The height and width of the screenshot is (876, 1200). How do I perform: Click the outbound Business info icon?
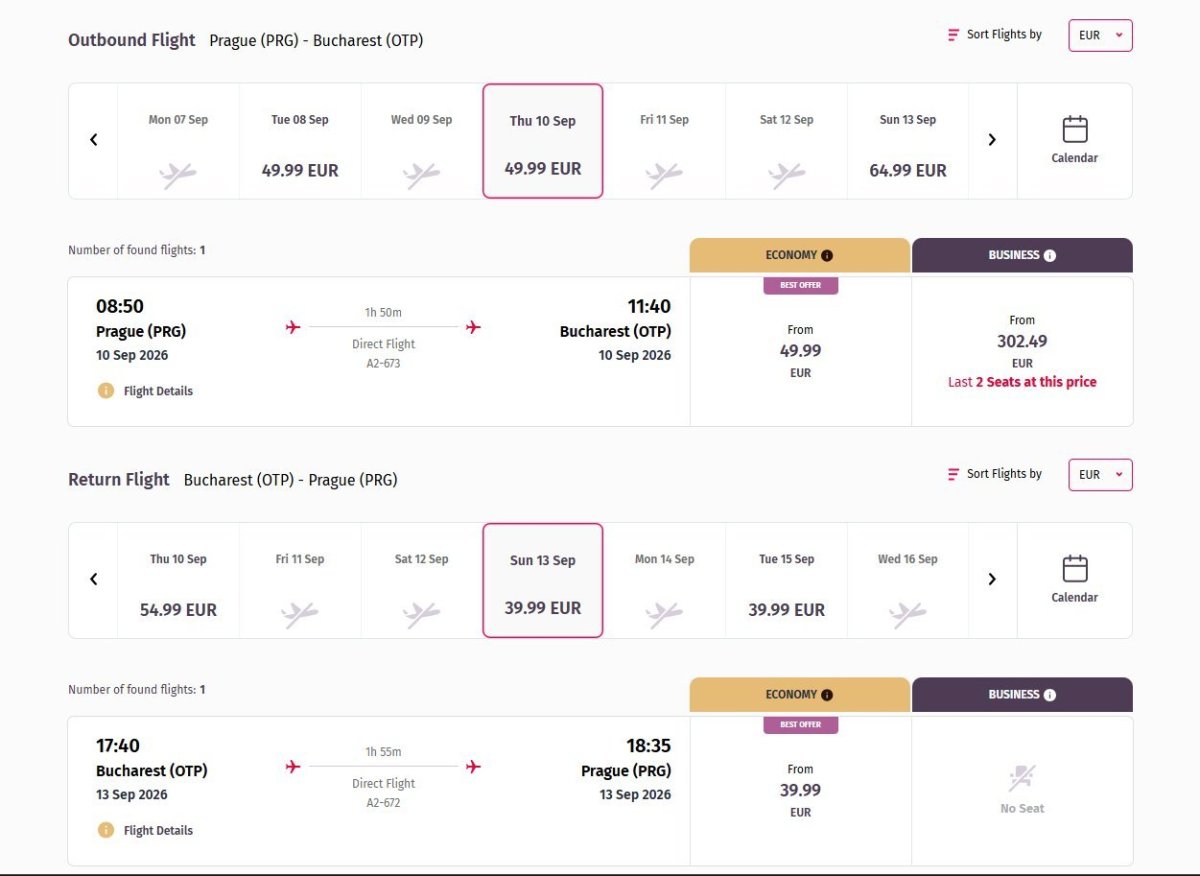point(1050,256)
